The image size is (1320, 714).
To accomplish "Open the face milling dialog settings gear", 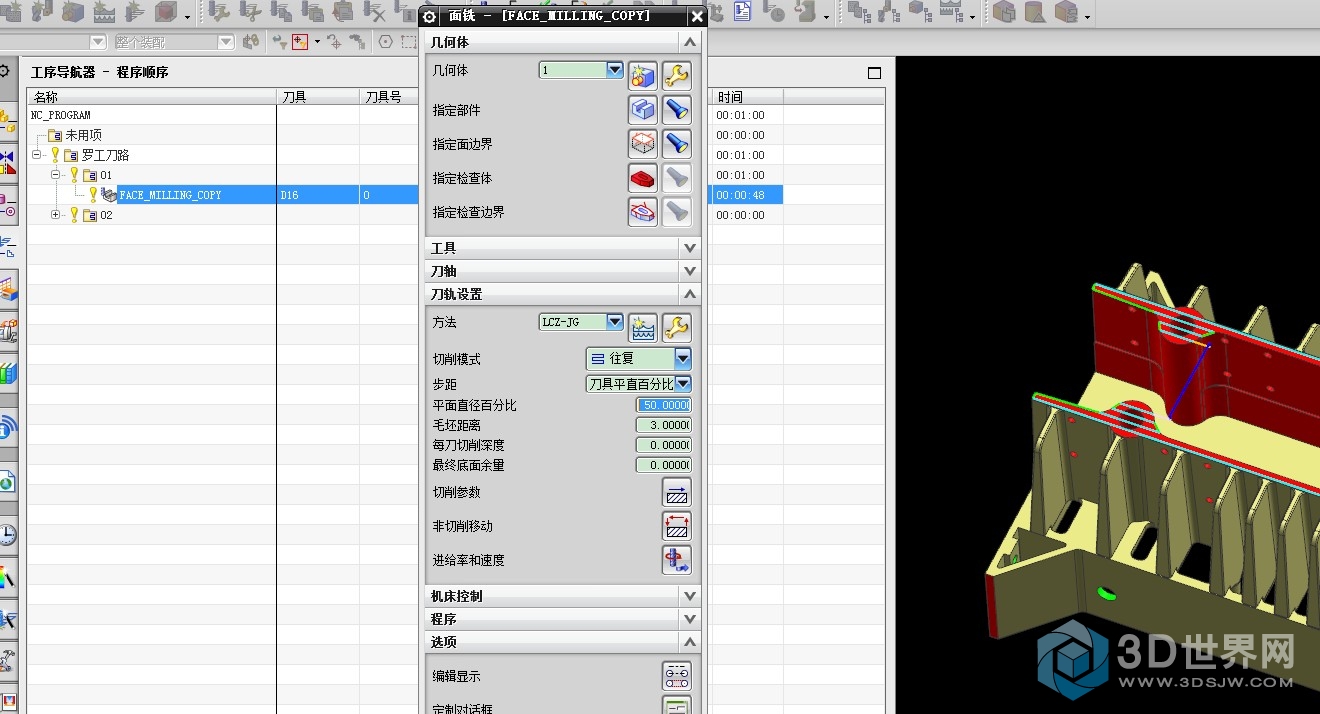I will [430, 16].
